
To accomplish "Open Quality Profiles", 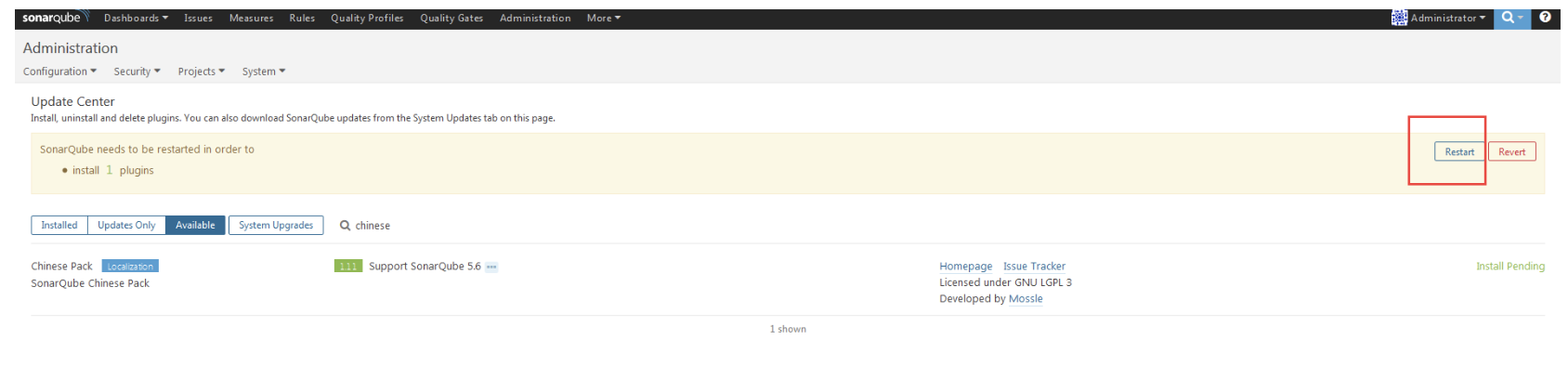I will 367,18.
